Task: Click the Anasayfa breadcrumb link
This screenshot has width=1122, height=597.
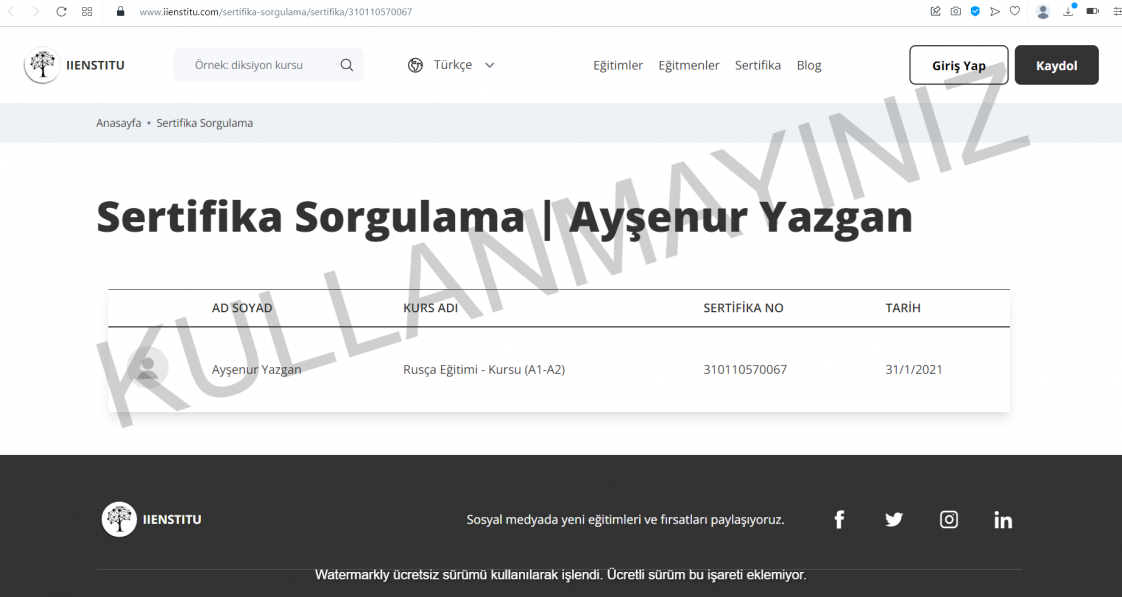Action: [x=118, y=122]
